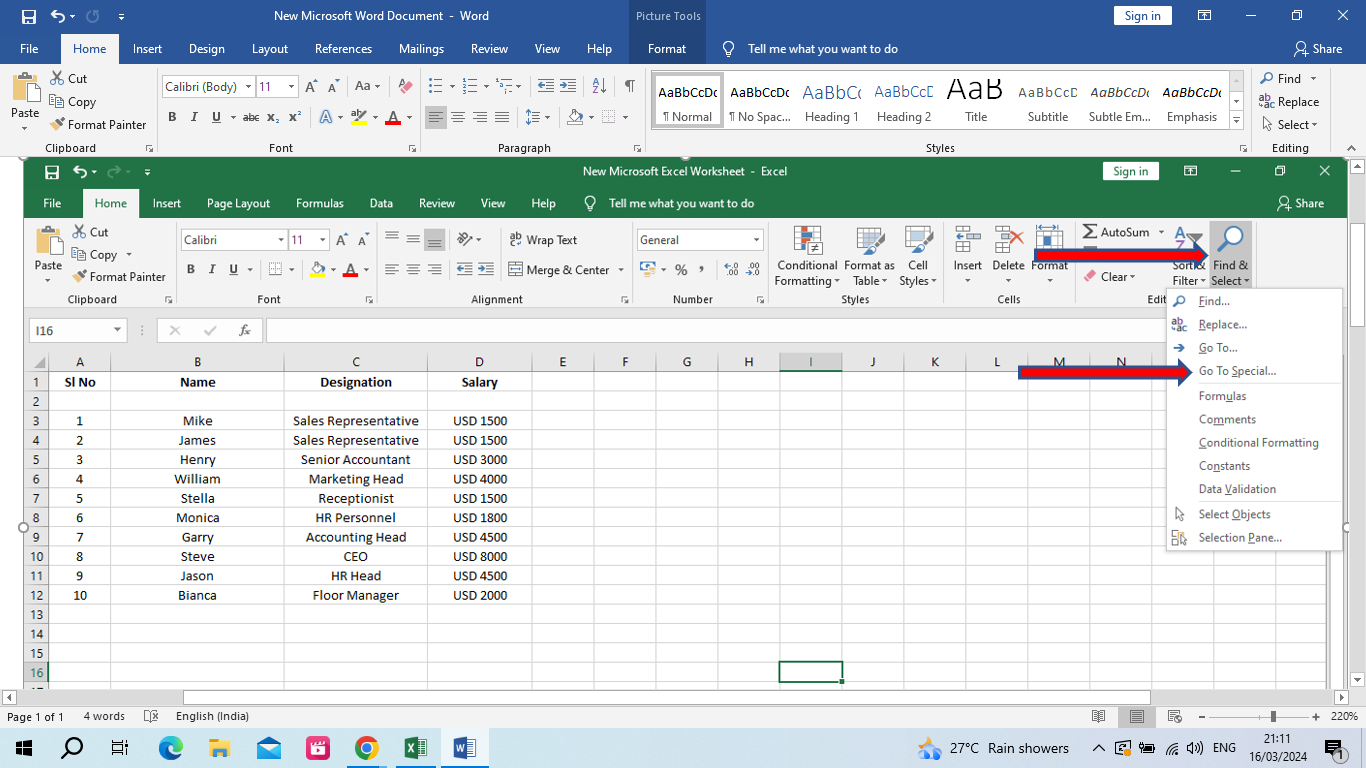Click Share in the Word window
This screenshot has height=768, width=1366.
pyautogui.click(x=1317, y=49)
